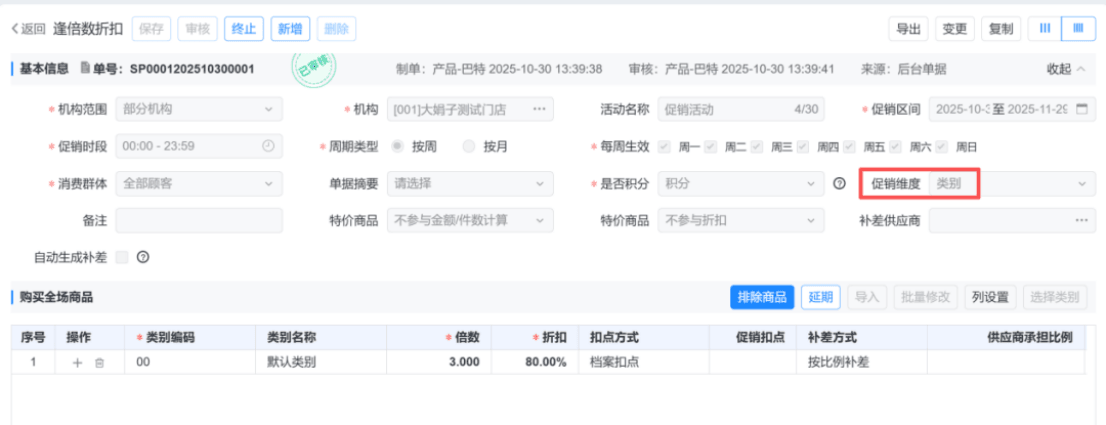
Task: Toggle the 周日 checkbox
Action: click(940, 146)
